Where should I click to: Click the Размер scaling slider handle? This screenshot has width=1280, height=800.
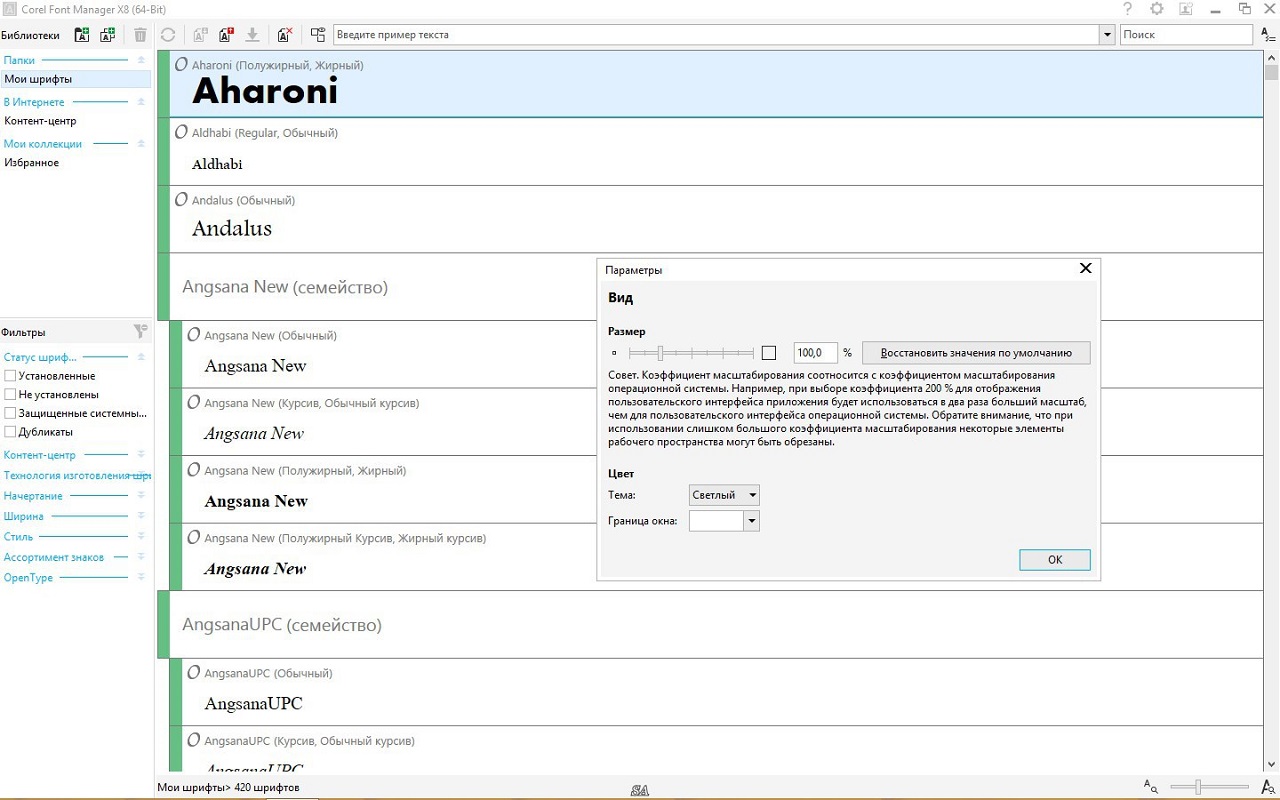click(x=660, y=353)
